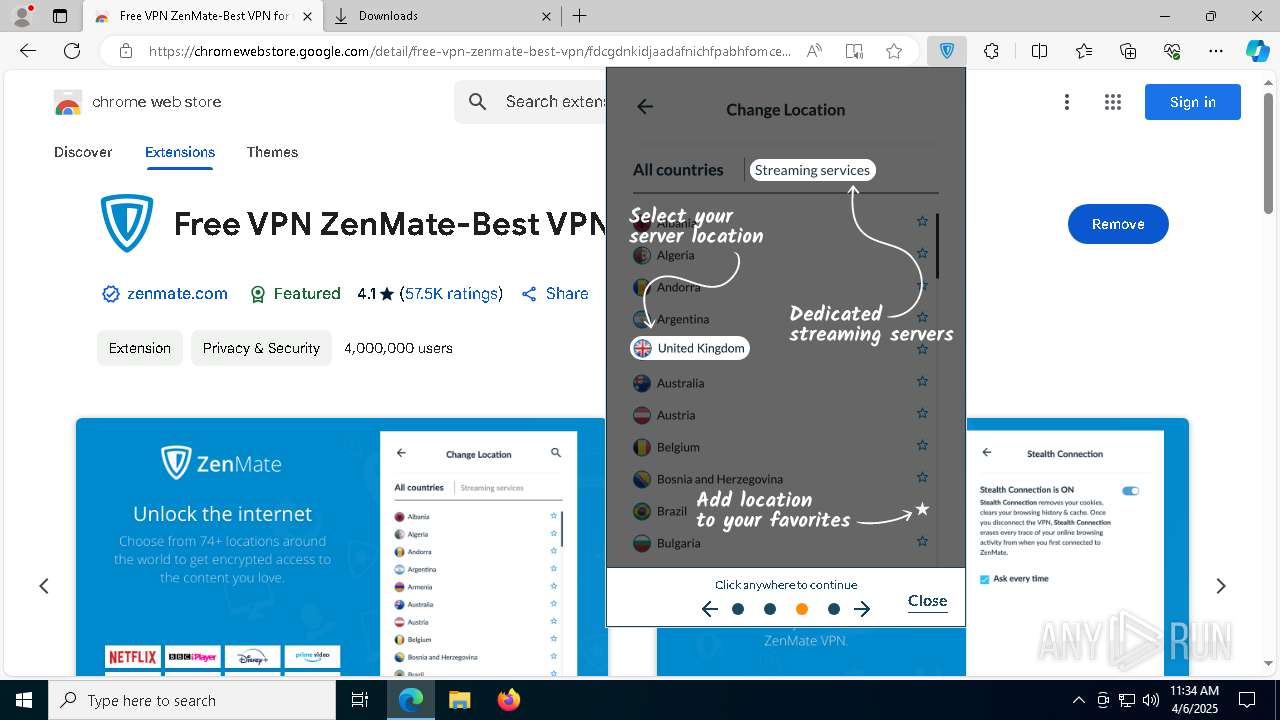The height and width of the screenshot is (720, 1280).
Task: Open Copilot sidebar icon
Action: click(x=1257, y=51)
